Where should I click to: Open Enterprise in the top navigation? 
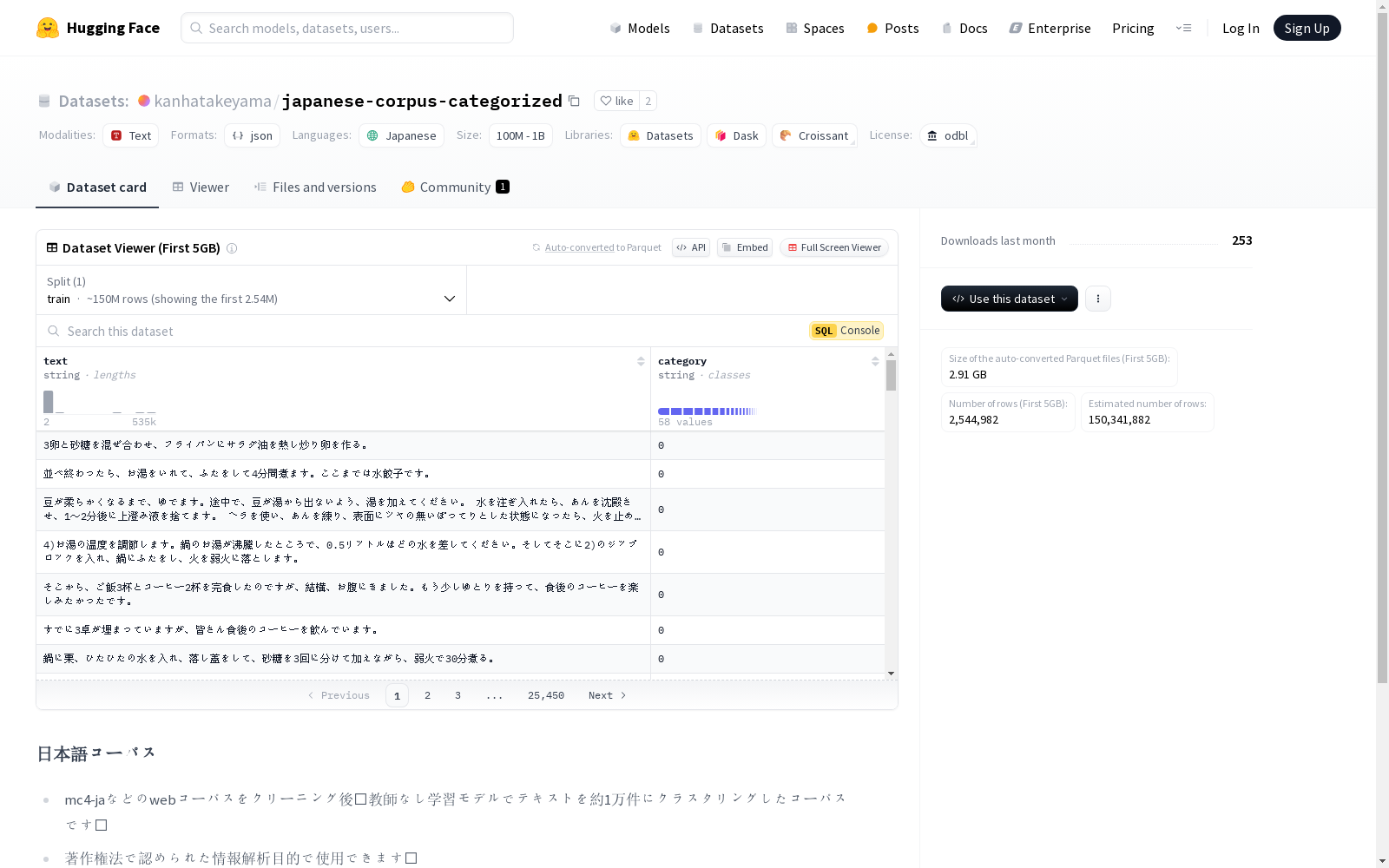1050,28
